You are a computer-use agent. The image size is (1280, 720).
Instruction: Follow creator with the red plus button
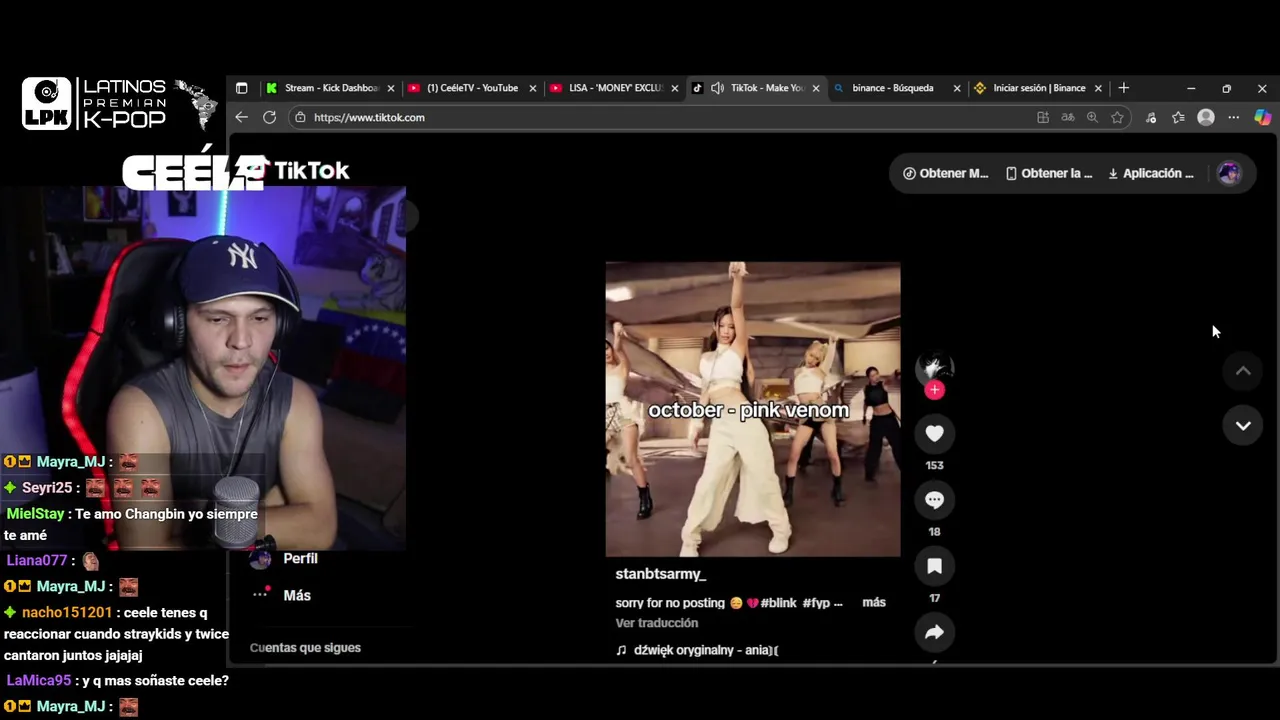click(934, 390)
